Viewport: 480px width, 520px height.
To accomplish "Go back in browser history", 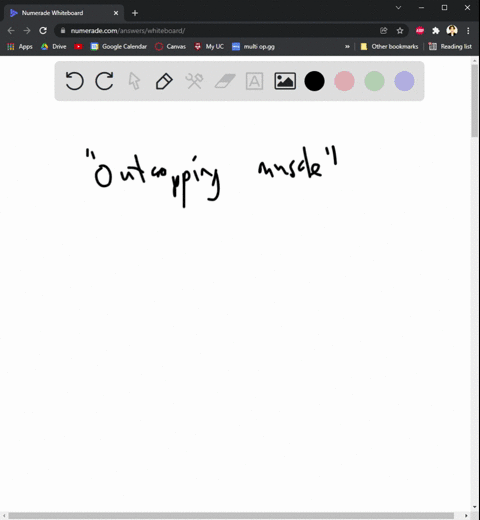I will 11,31.
